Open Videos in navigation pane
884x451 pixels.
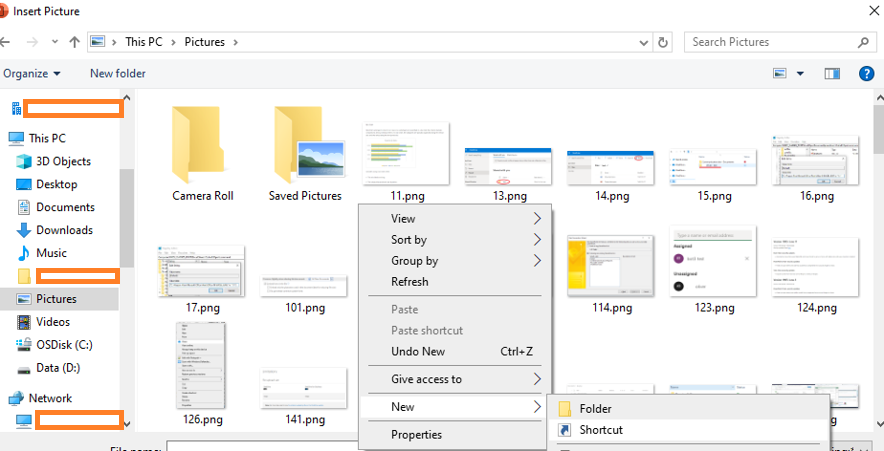pyautogui.click(x=53, y=322)
